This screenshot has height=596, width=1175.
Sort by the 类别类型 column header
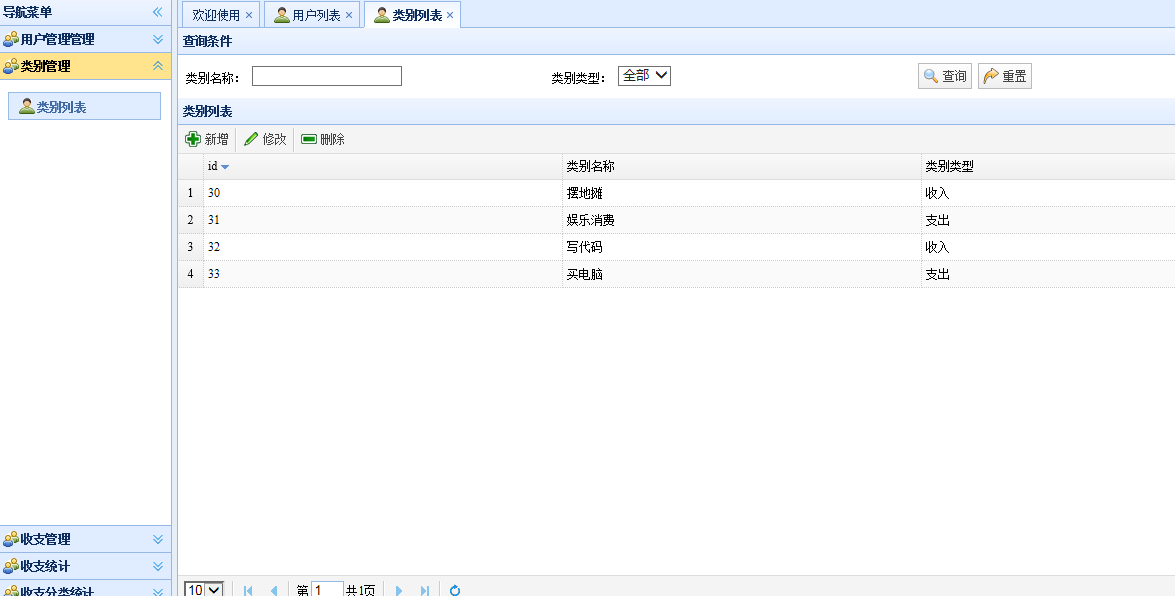pos(1048,166)
